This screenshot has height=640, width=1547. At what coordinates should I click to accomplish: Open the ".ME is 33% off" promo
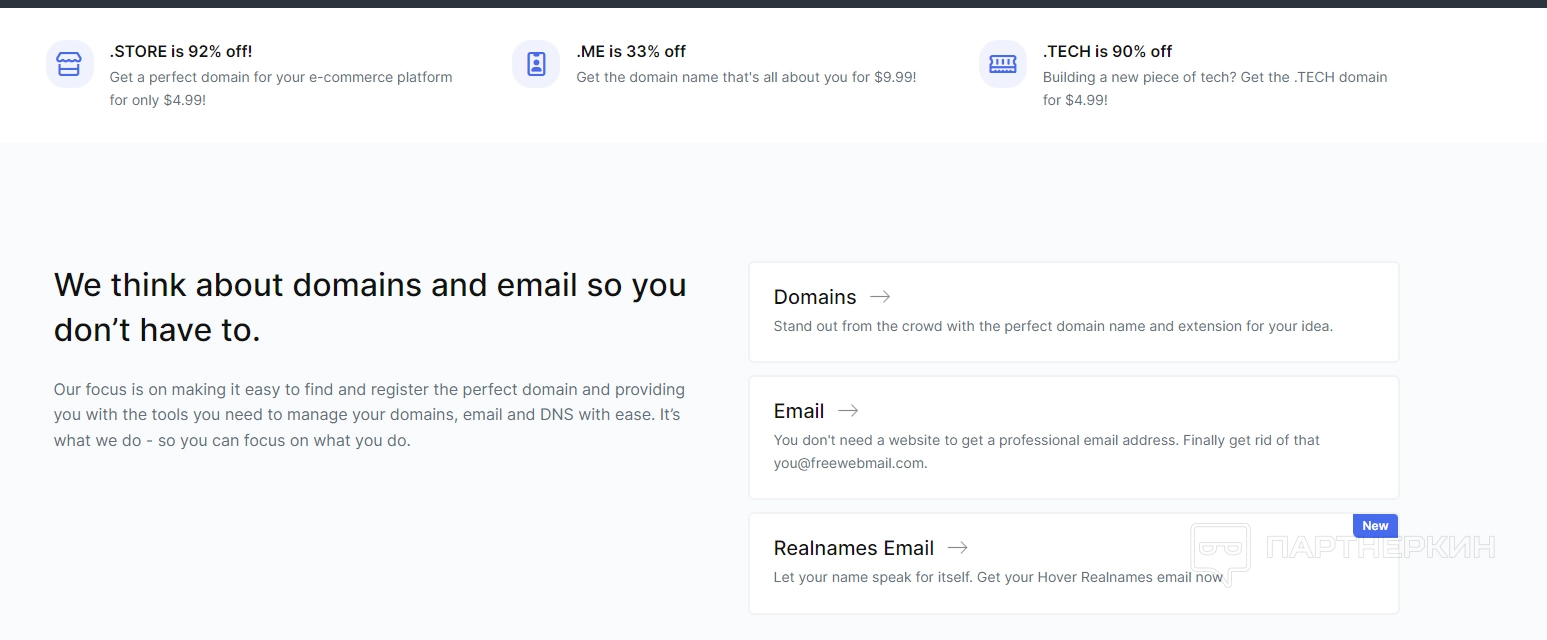631,51
